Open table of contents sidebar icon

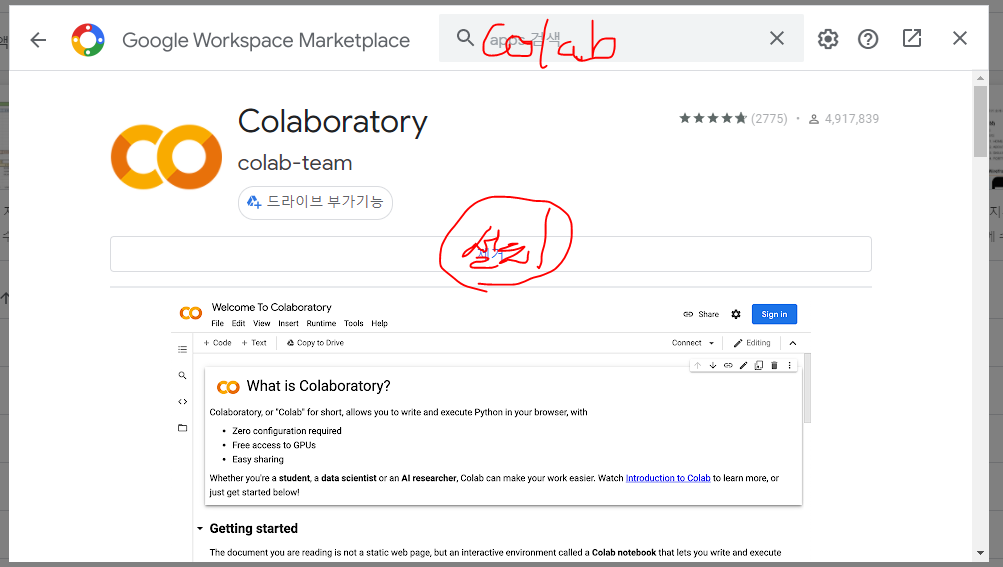coord(182,349)
